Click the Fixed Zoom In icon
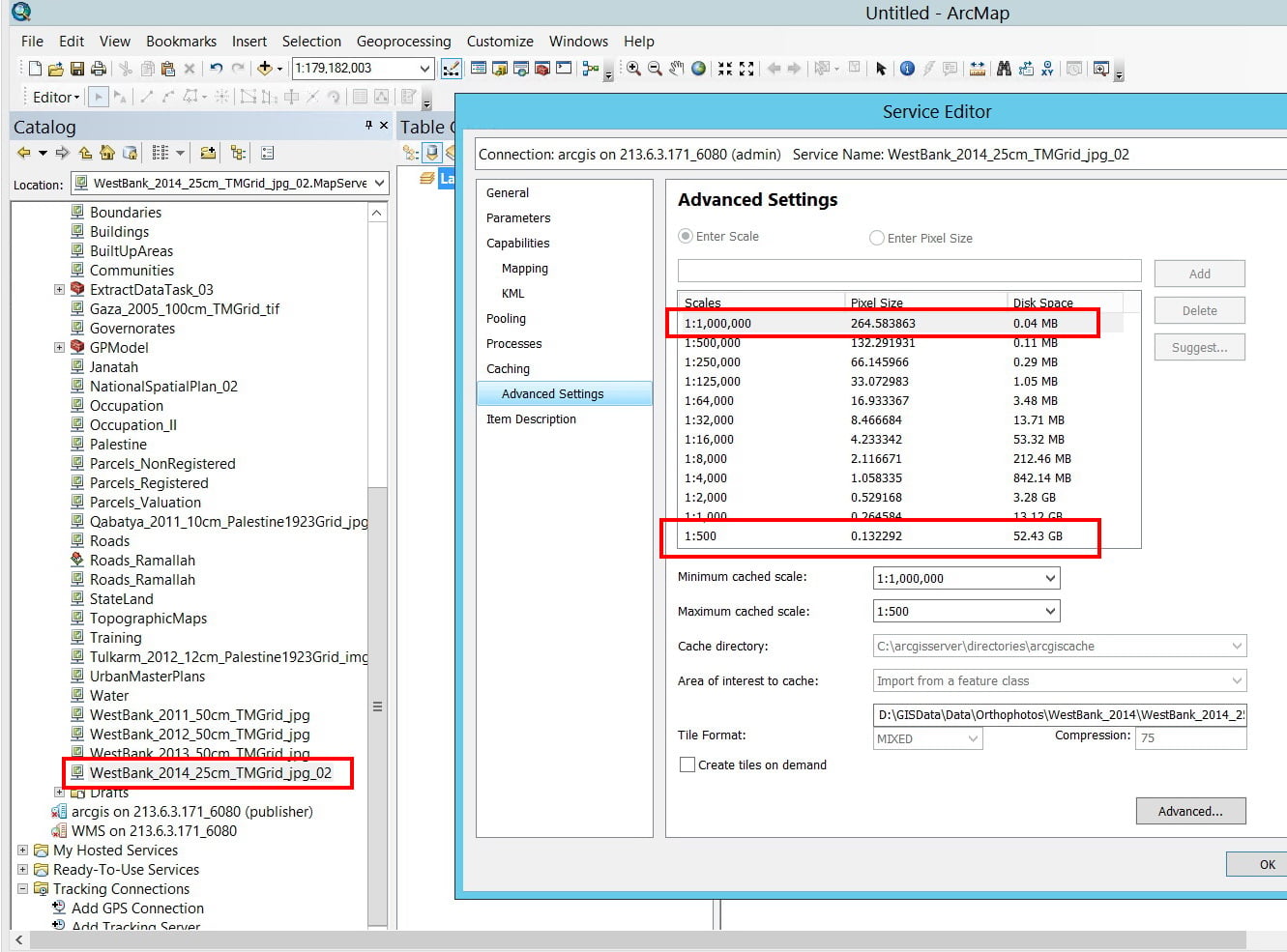 [x=724, y=69]
